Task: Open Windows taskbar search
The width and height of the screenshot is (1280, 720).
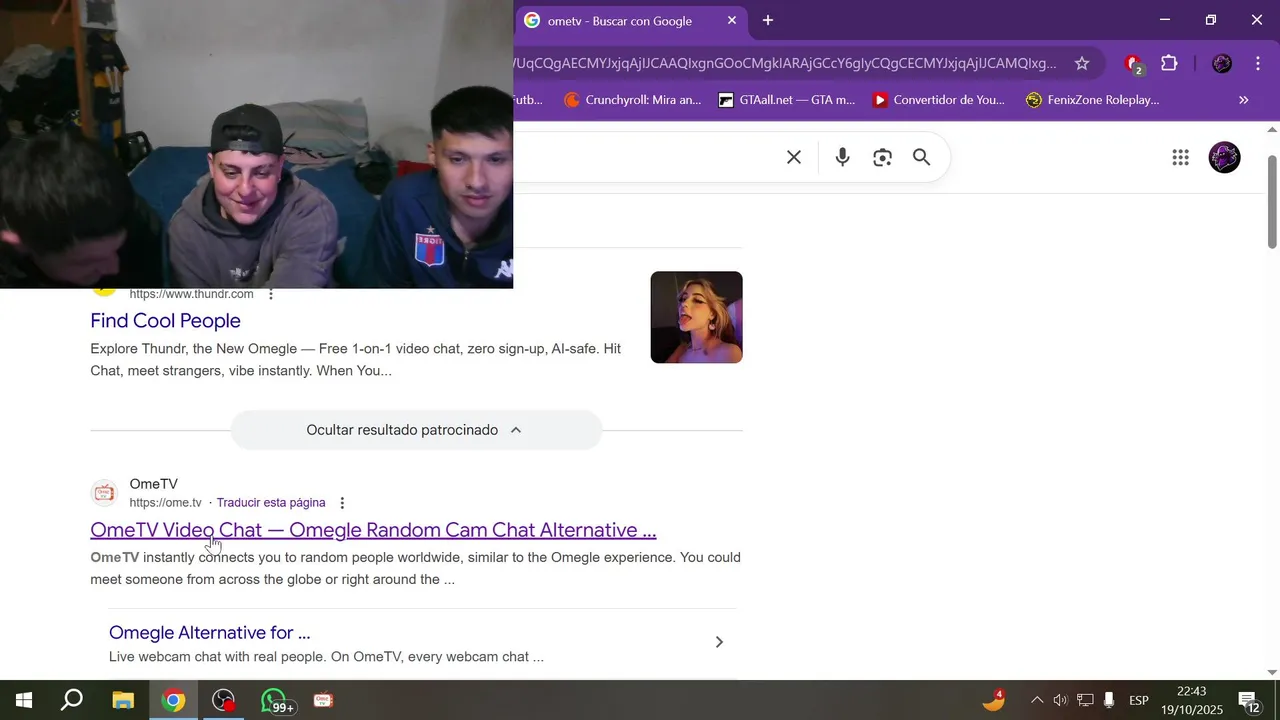Action: click(x=72, y=700)
